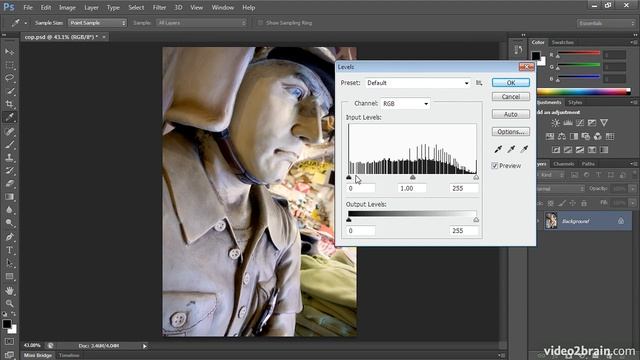This screenshot has height=360, width=640.
Task: Add a Curves adjustment from Adjustments panel
Action: (x=580, y=123)
